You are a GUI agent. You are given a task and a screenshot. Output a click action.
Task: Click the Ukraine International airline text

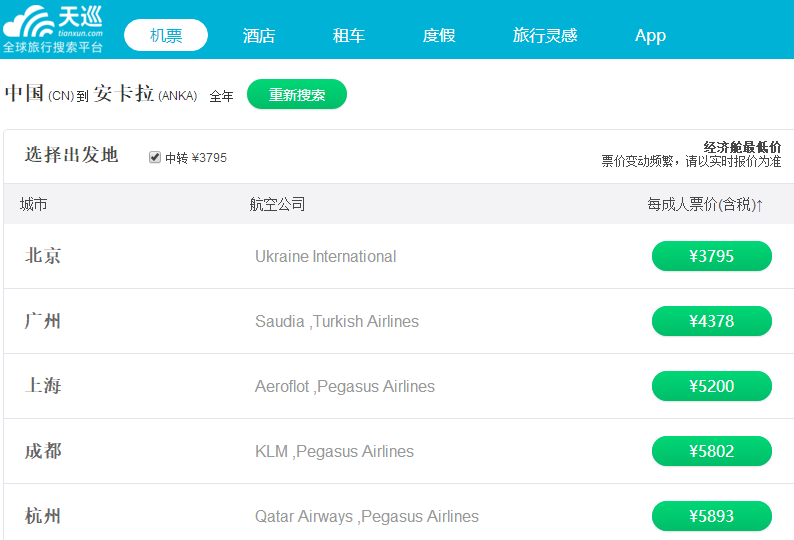(326, 256)
